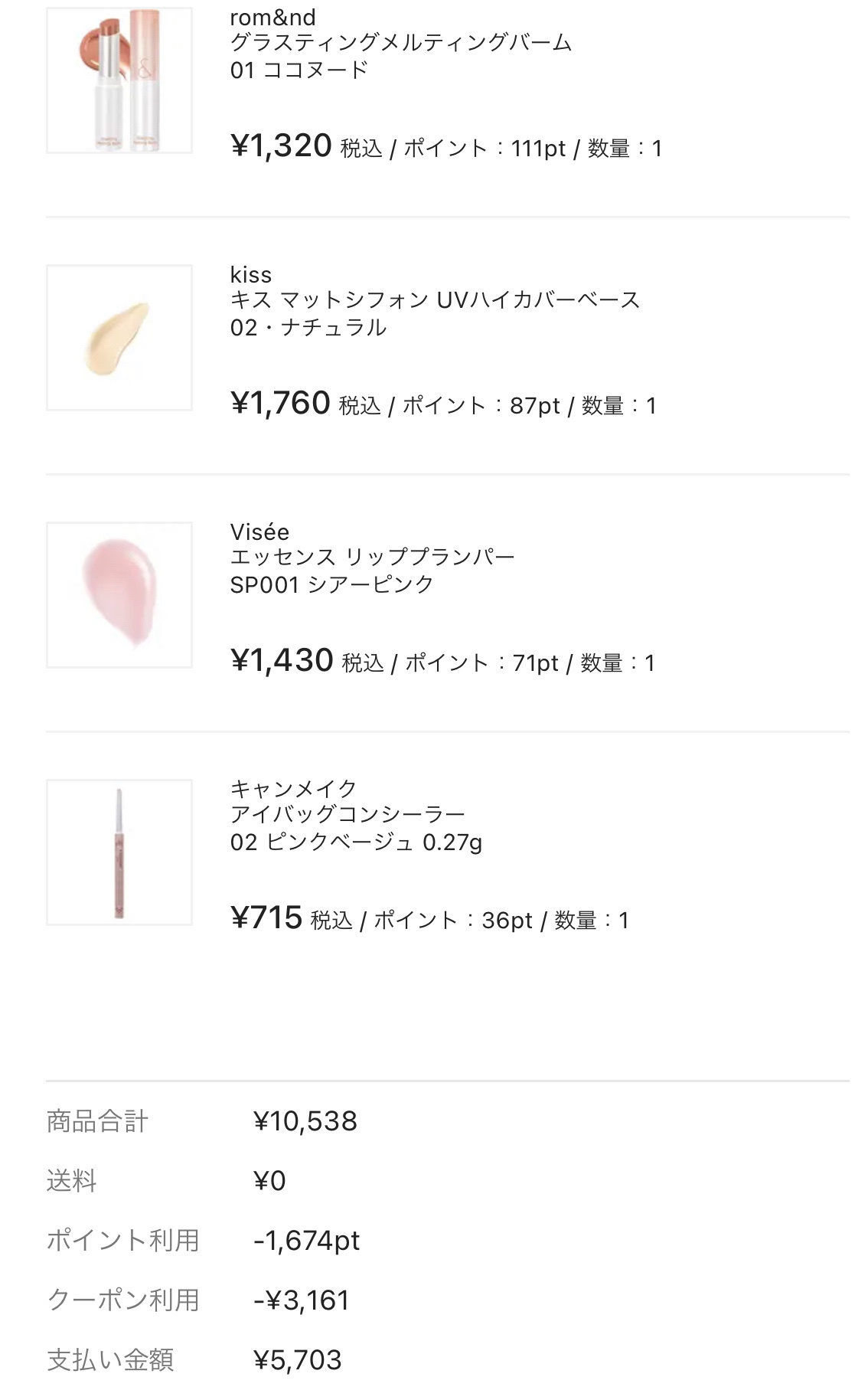
Task: Open the rom&nd lip balm product thumbnail
Action: tap(119, 80)
